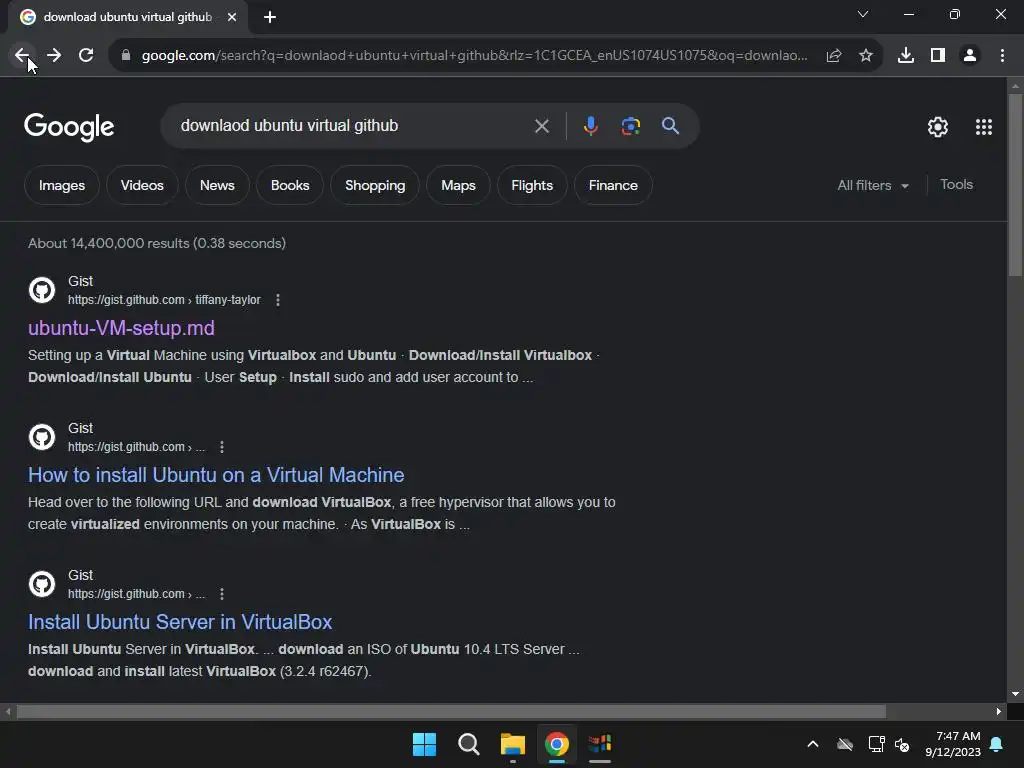Filter results by Images
Viewport: 1024px width, 768px height.
point(62,185)
